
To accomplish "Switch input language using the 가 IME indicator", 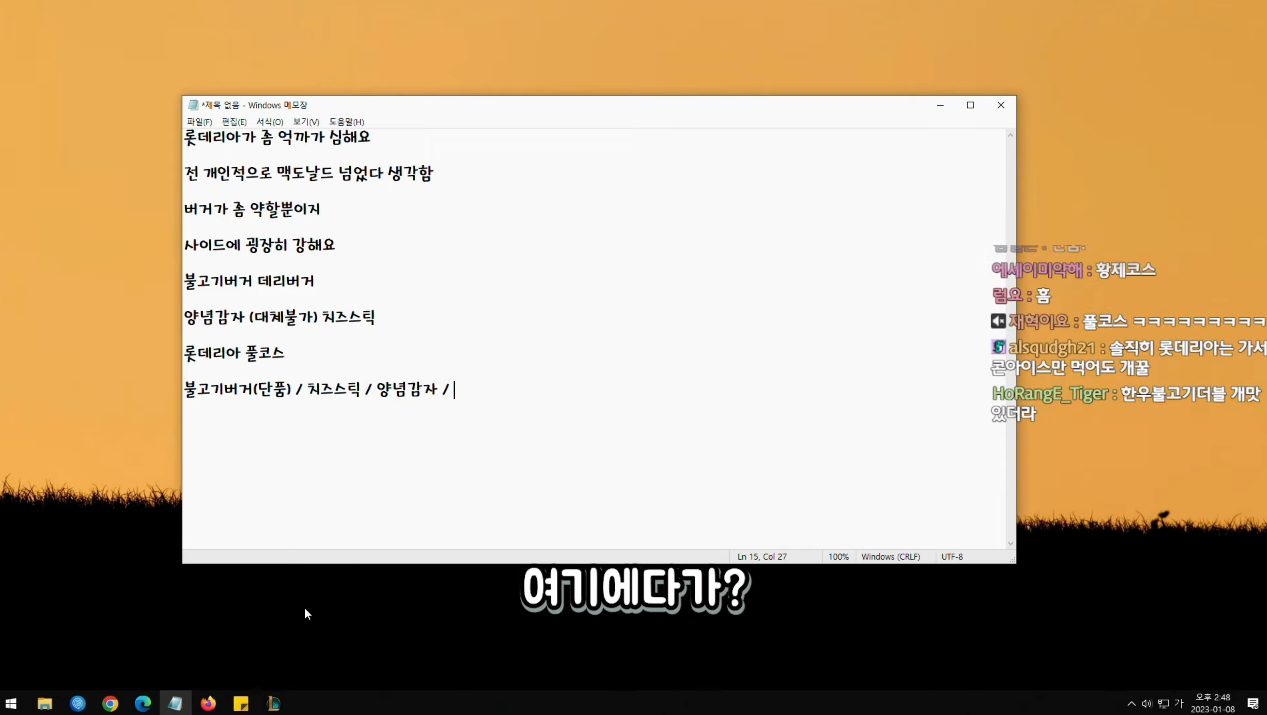I will (1178, 703).
